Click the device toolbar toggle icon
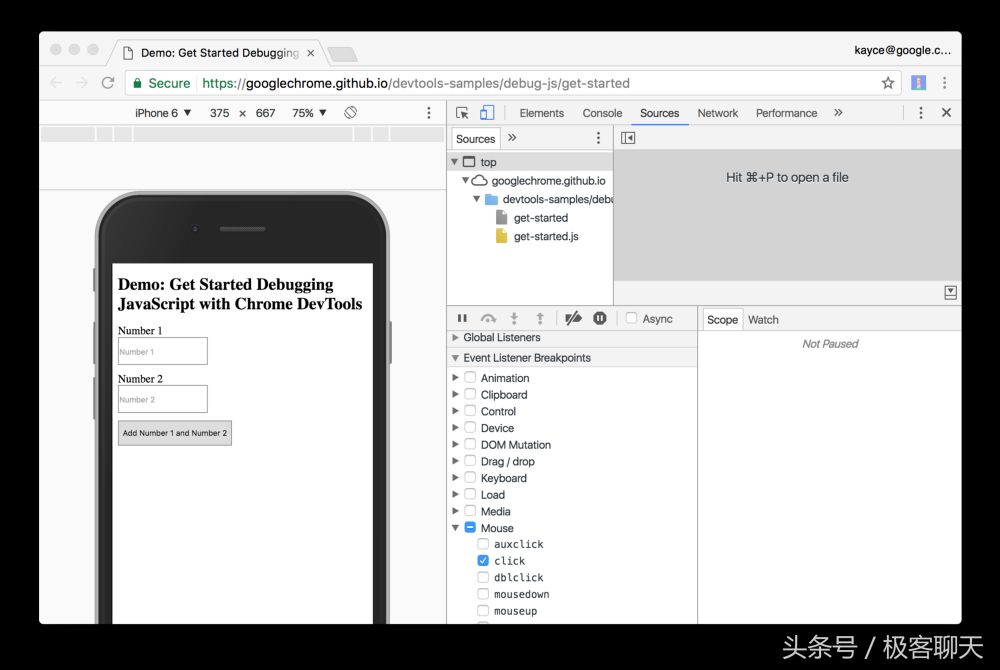Screen dimensions: 1000x670 coord(487,112)
